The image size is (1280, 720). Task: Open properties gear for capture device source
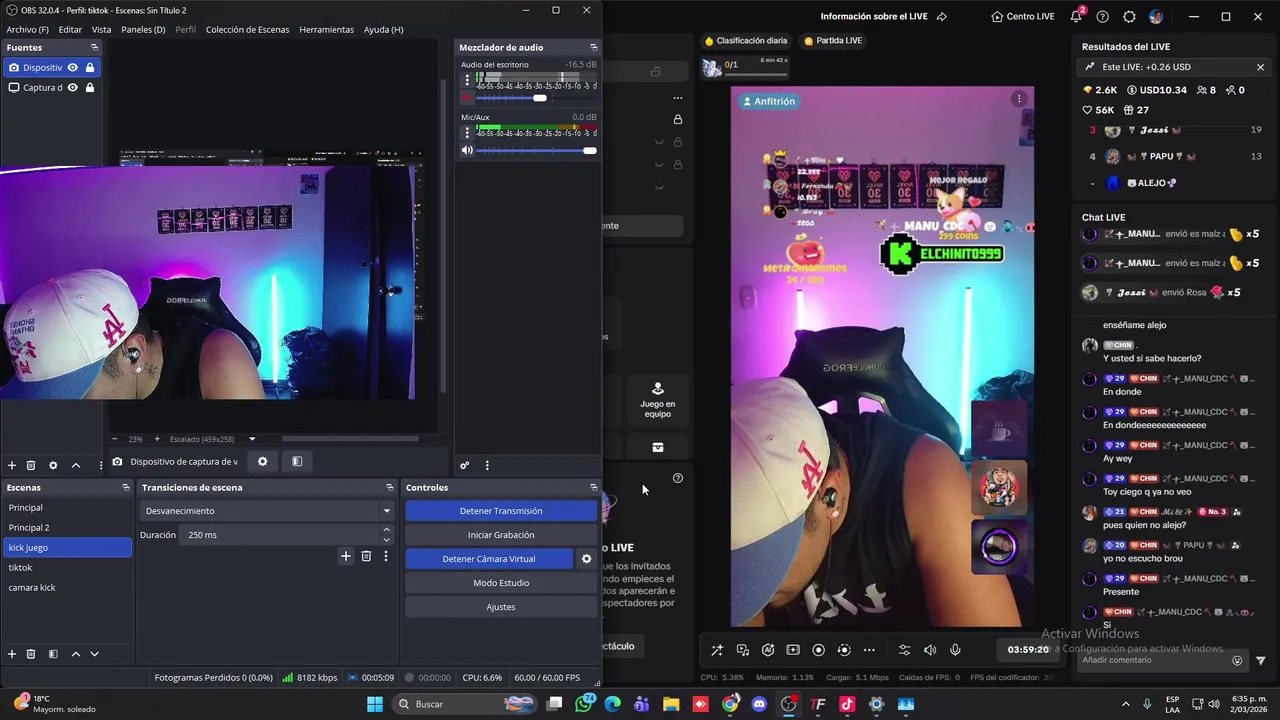point(263,461)
